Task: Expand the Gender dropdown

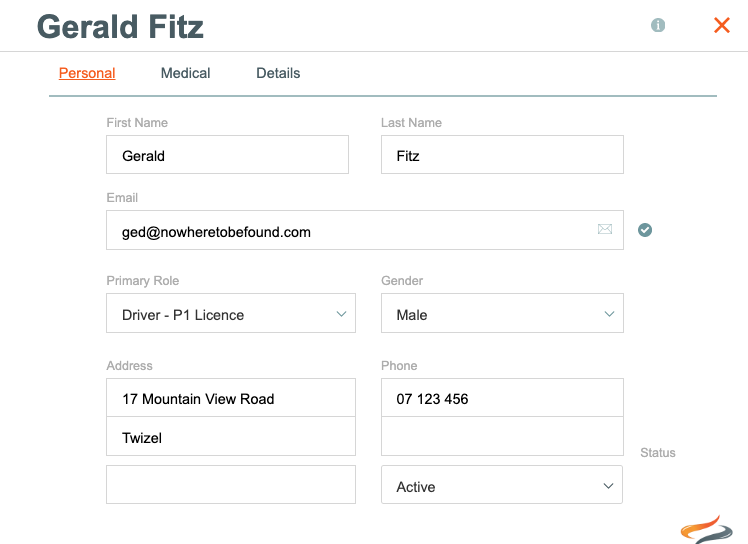Action: point(502,313)
